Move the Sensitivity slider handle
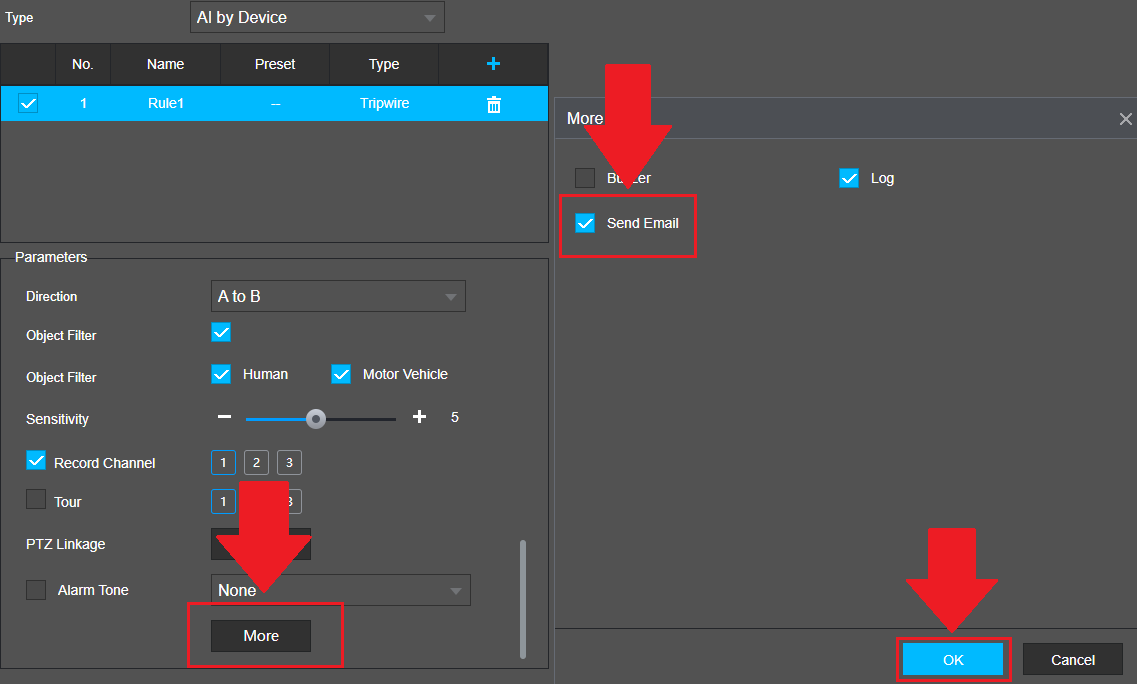This screenshot has width=1137, height=684. click(x=315, y=419)
